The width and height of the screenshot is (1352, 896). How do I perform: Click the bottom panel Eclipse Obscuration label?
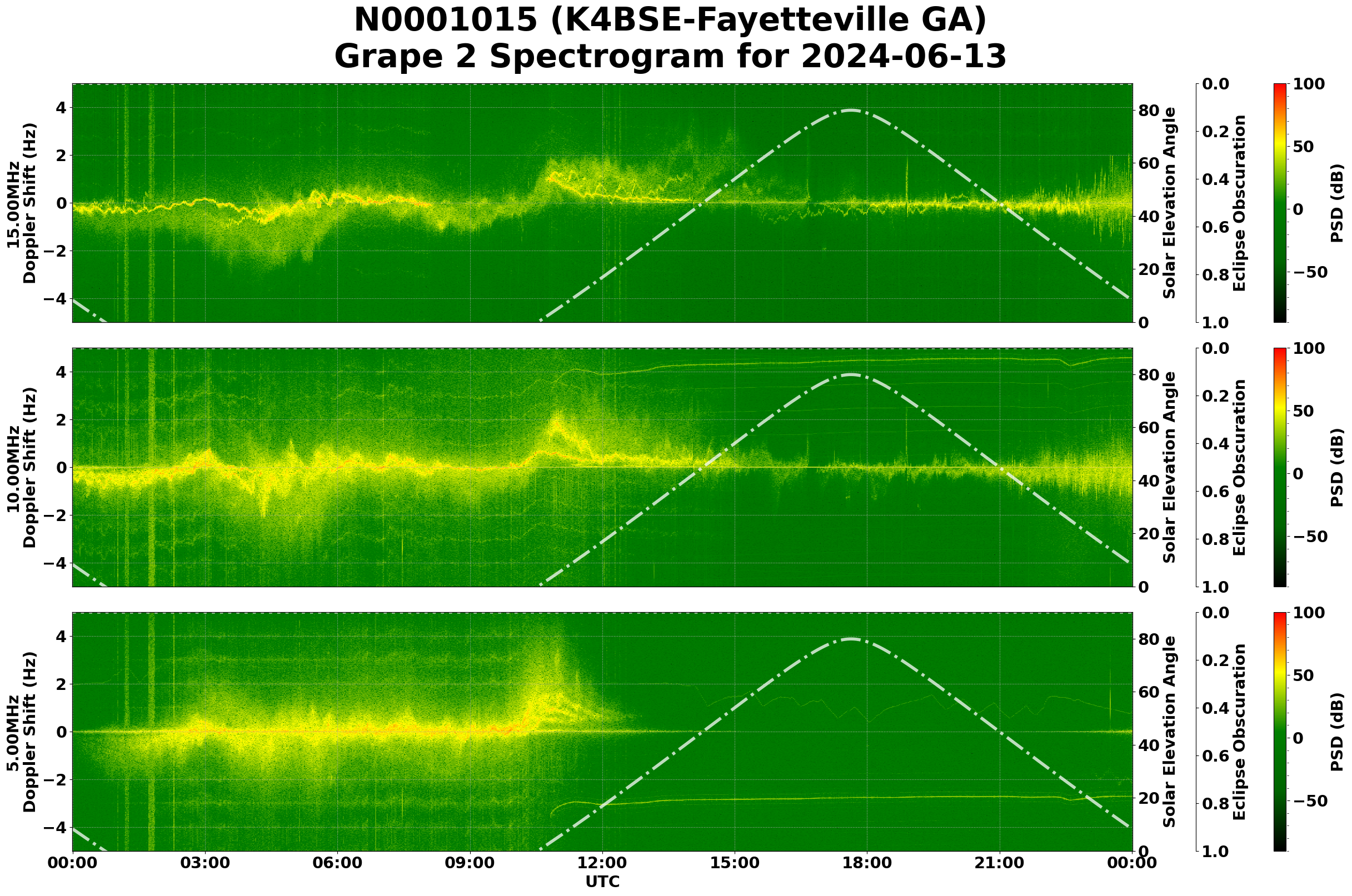pyautogui.click(x=1239, y=732)
